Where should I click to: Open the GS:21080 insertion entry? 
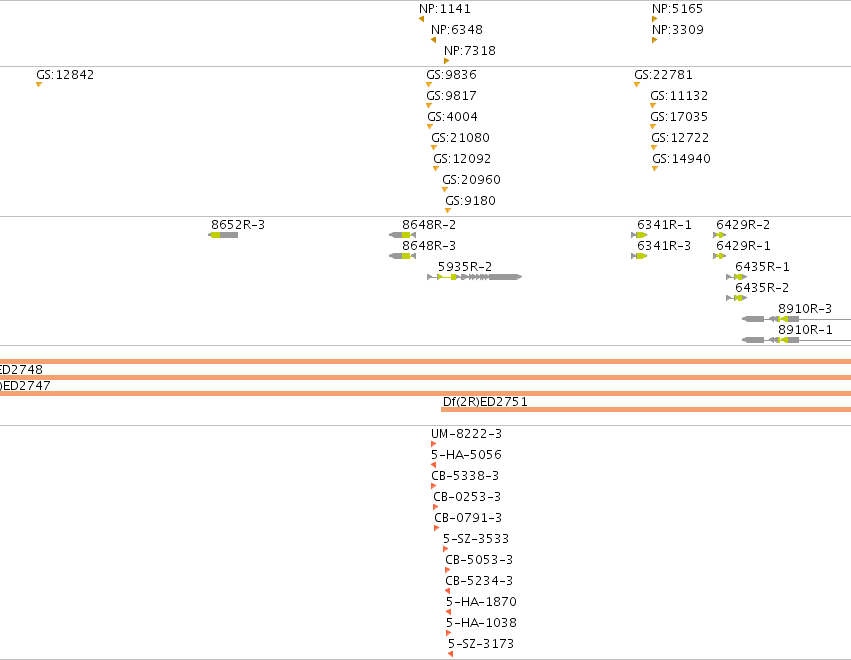(x=460, y=138)
